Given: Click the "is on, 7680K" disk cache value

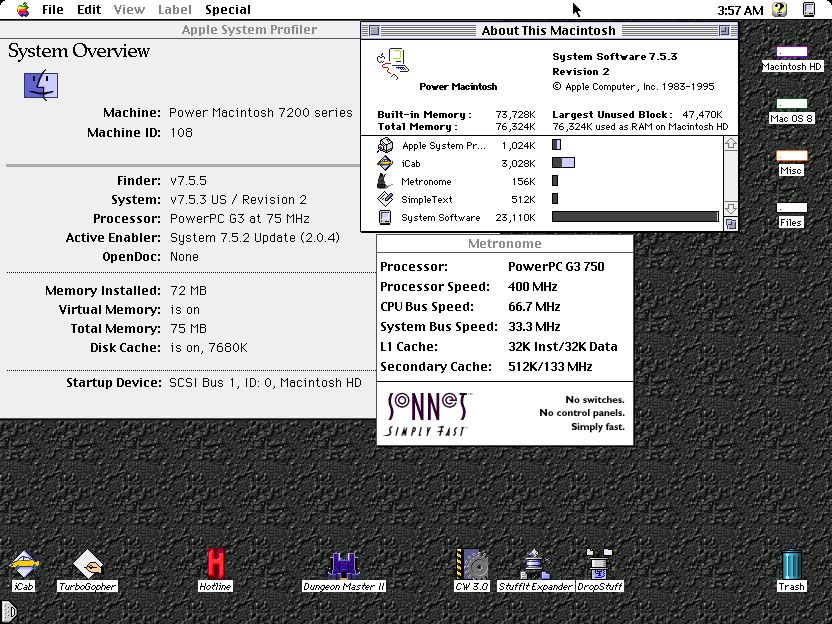Looking at the screenshot, I should [x=209, y=348].
